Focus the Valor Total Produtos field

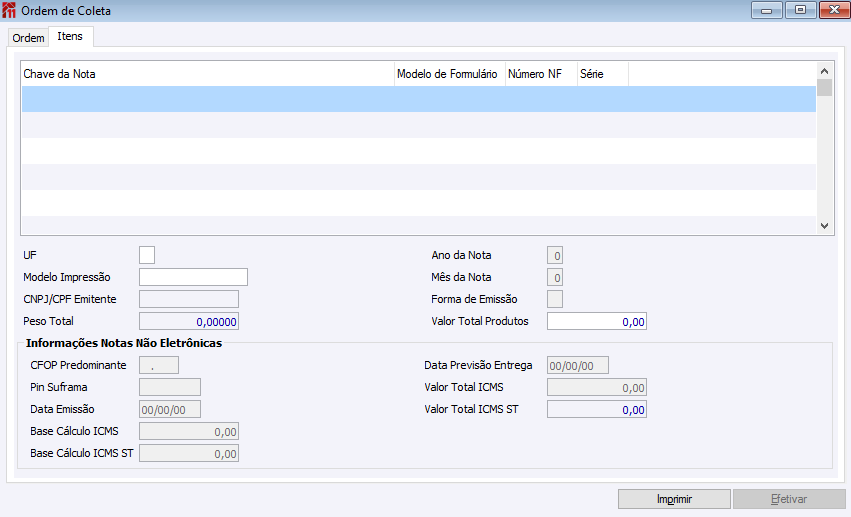pos(597,322)
